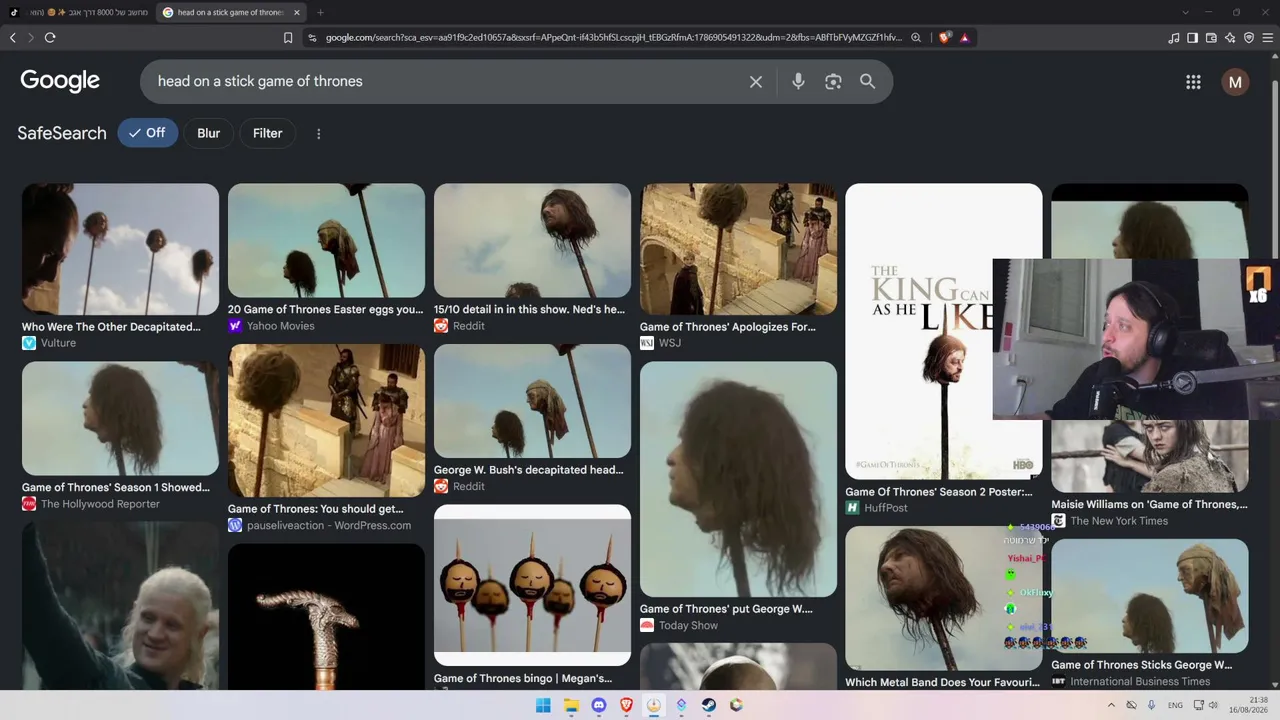Viewport: 1280px width, 720px height.
Task: Bookmark this page in the address bar
Action: click(288, 38)
